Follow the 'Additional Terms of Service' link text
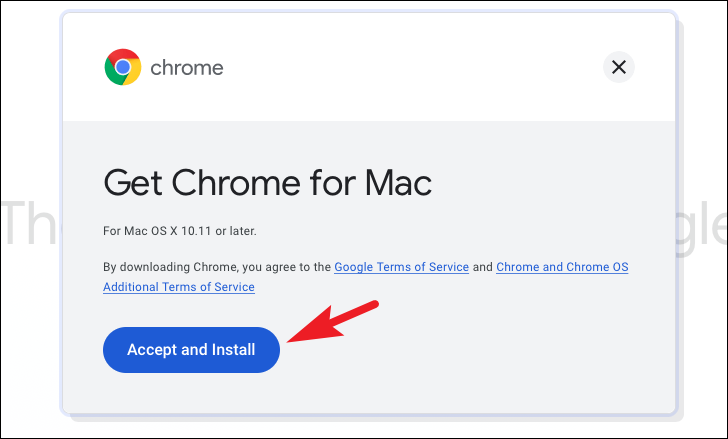The height and width of the screenshot is (439, 728). tap(179, 287)
